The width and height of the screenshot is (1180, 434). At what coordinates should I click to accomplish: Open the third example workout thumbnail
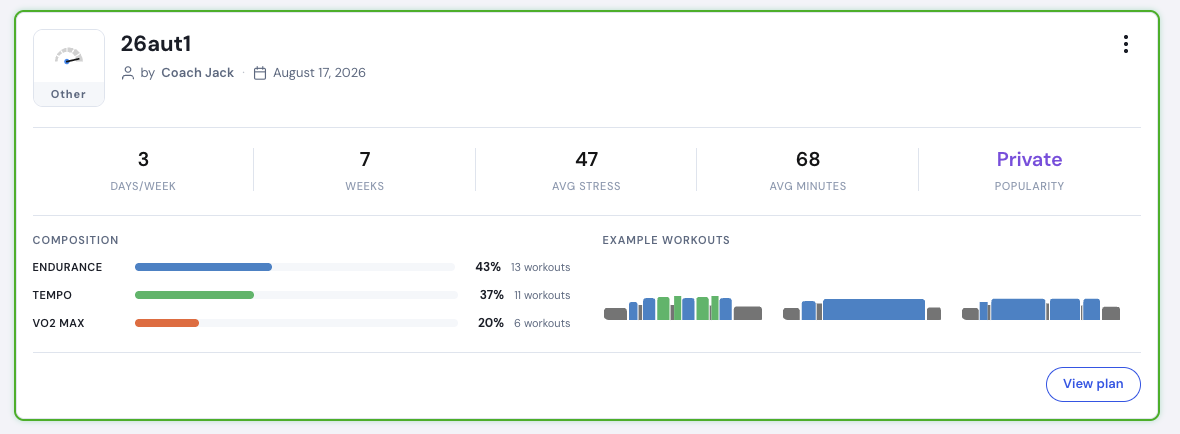coord(1041,309)
